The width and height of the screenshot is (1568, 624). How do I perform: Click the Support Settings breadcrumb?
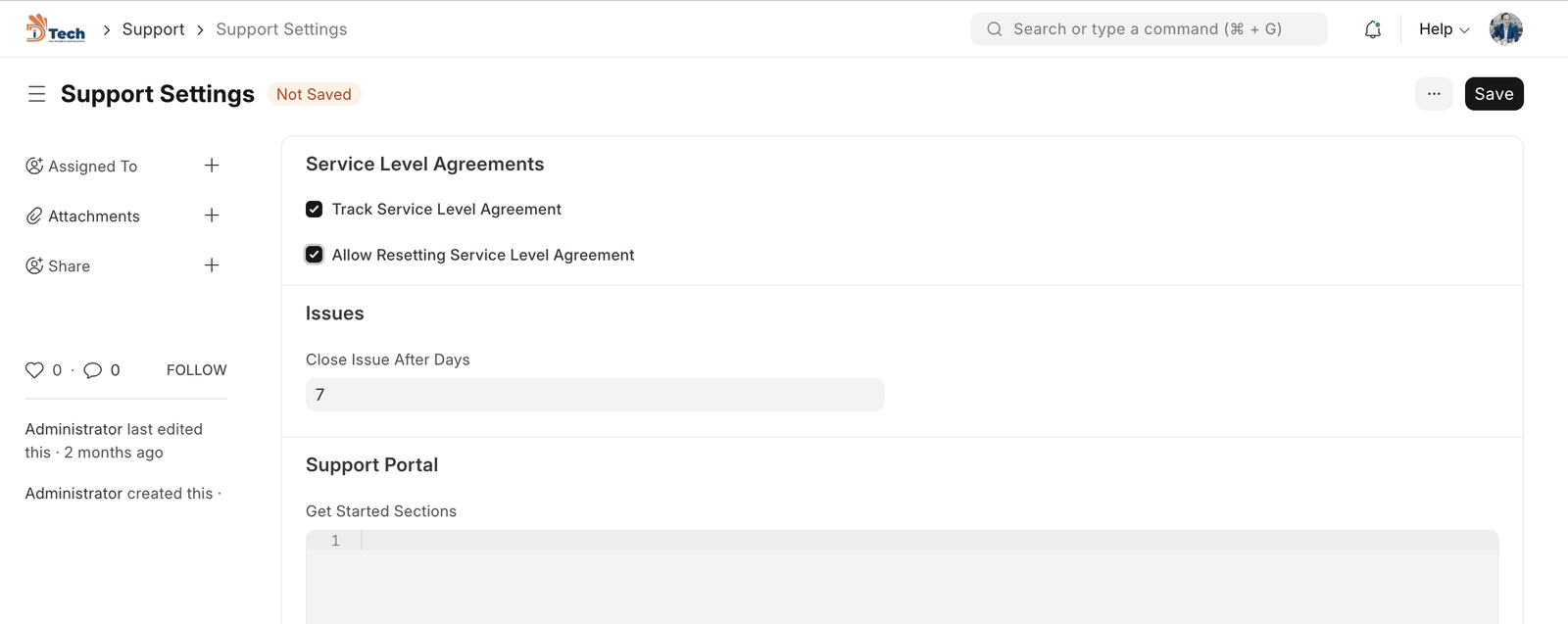(x=281, y=29)
